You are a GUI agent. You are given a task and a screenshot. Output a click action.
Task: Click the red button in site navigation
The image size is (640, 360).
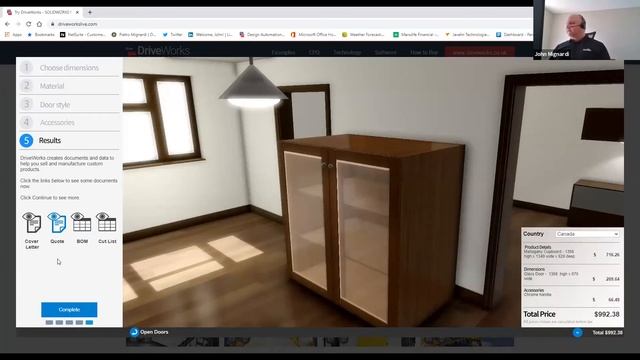480,52
